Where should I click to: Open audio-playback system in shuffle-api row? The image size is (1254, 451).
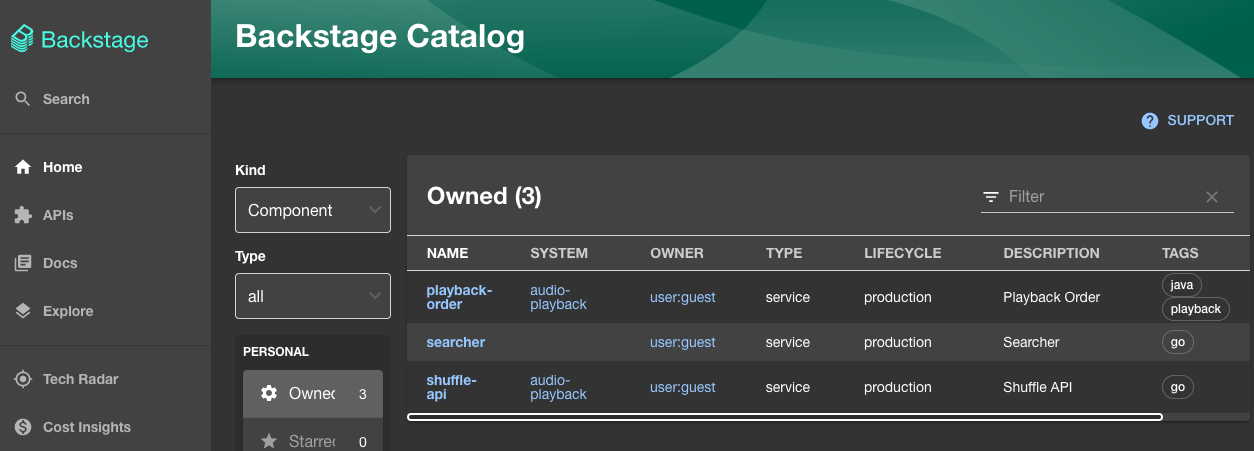[558, 387]
